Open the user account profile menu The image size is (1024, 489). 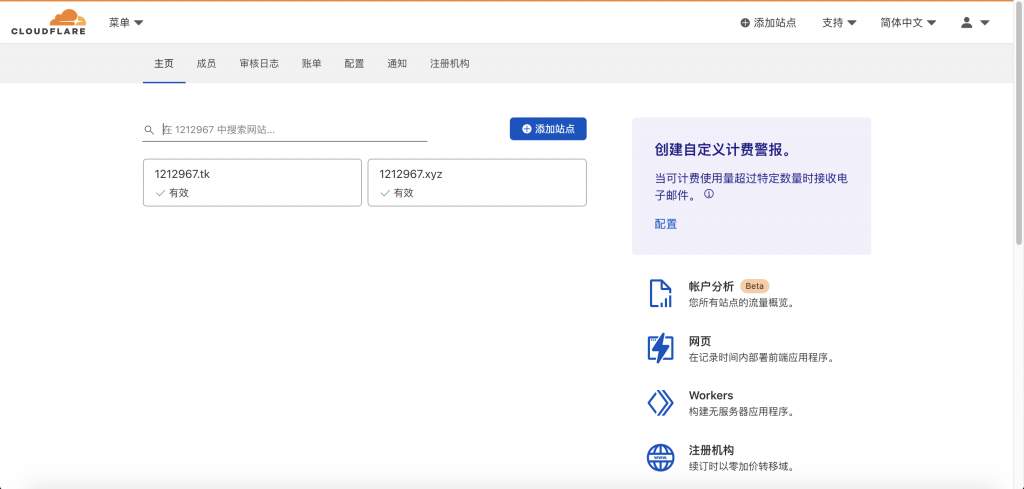tap(974, 22)
